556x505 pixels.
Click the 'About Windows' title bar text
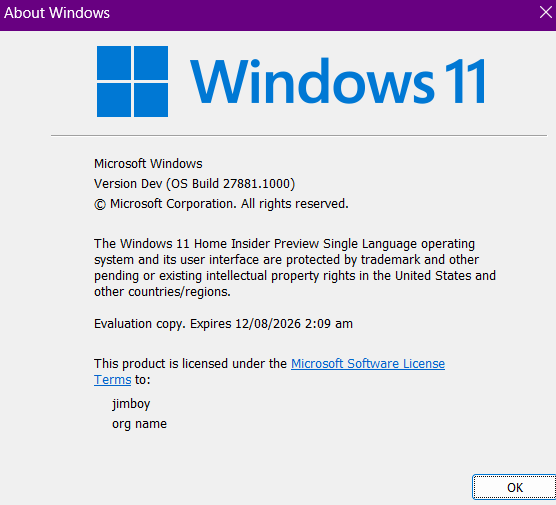coord(57,13)
